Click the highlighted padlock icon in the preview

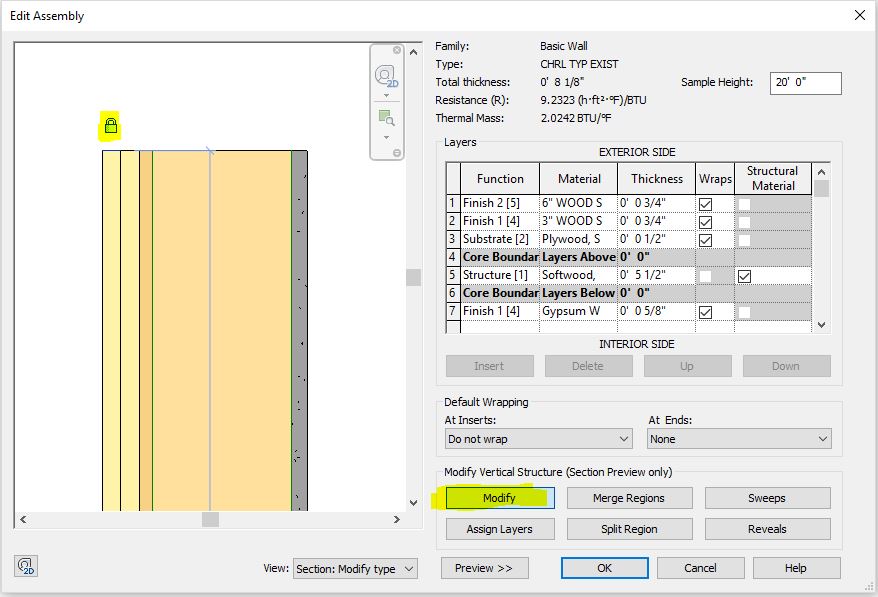110,126
